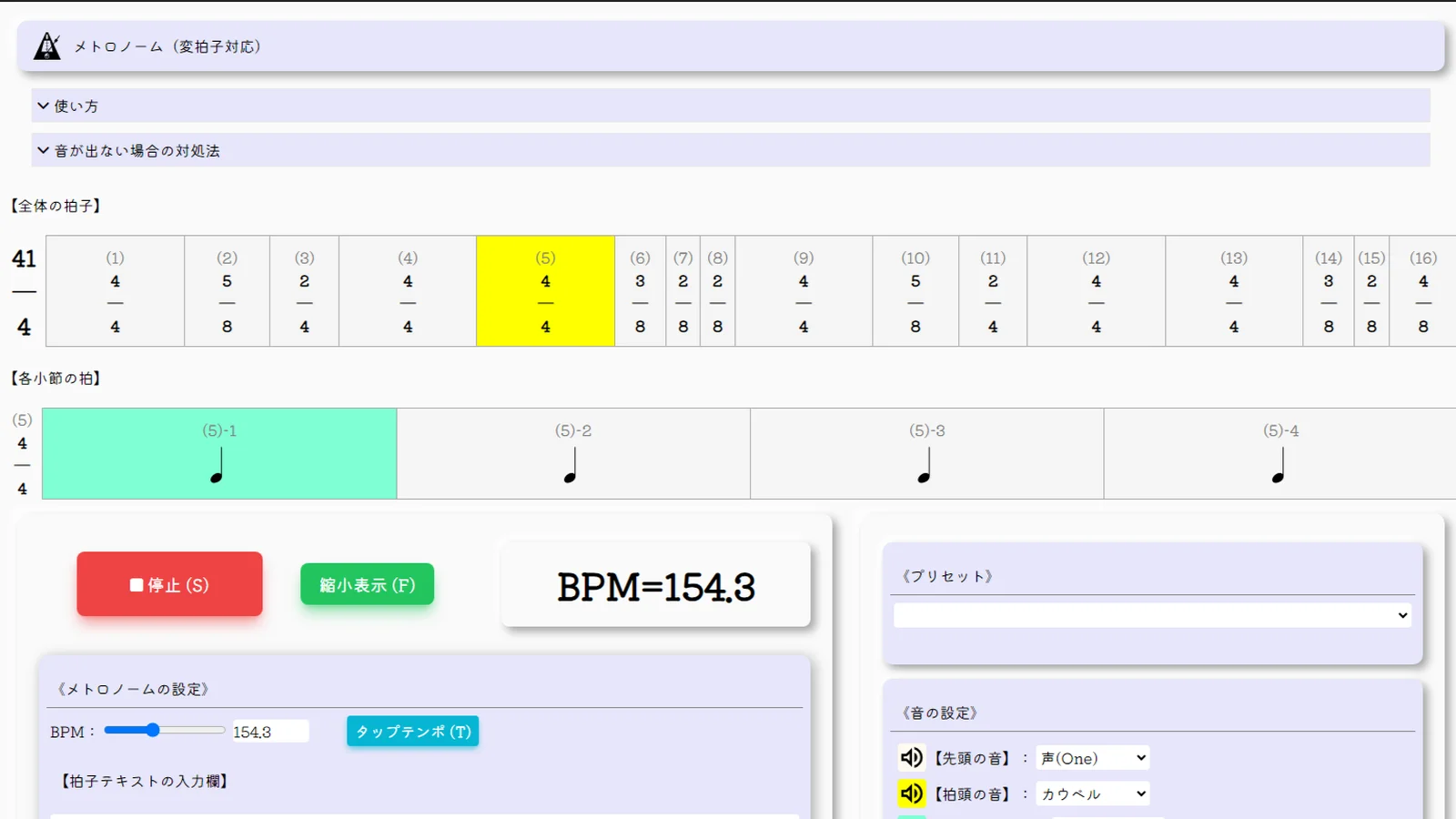This screenshot has width=1456, height=819.
Task: Click quarter note in beat (5)-2
Action: [x=571, y=465]
